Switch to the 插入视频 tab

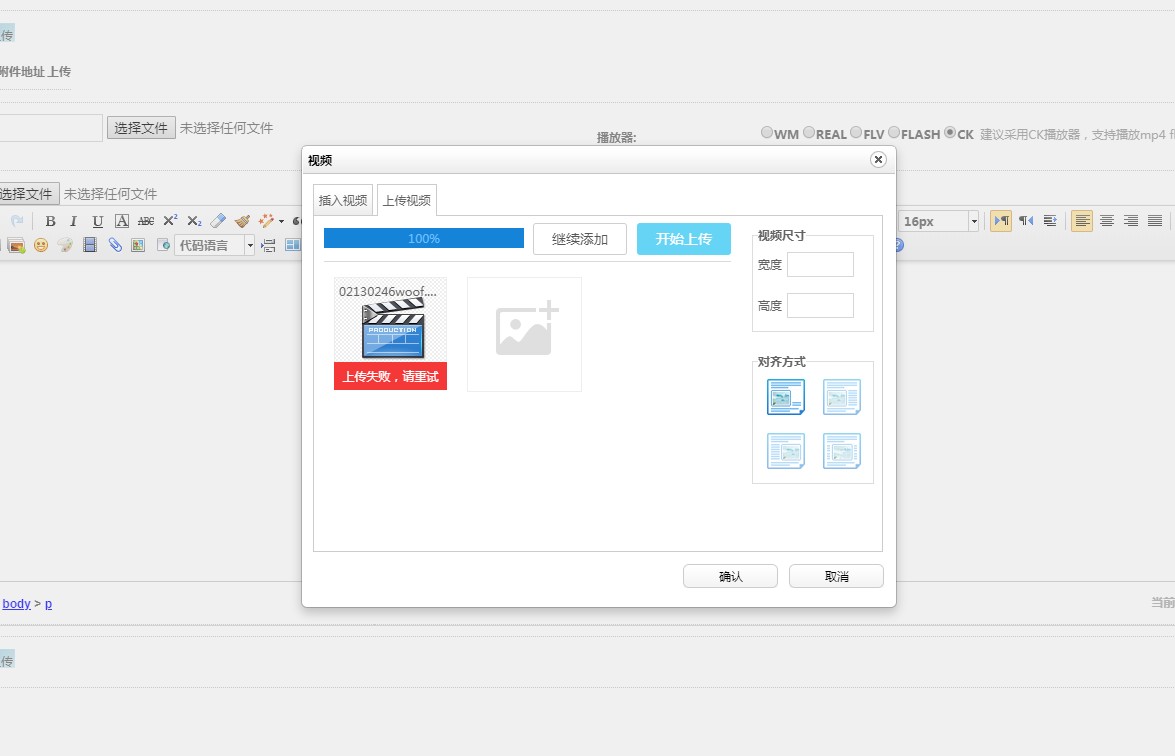[x=343, y=200]
